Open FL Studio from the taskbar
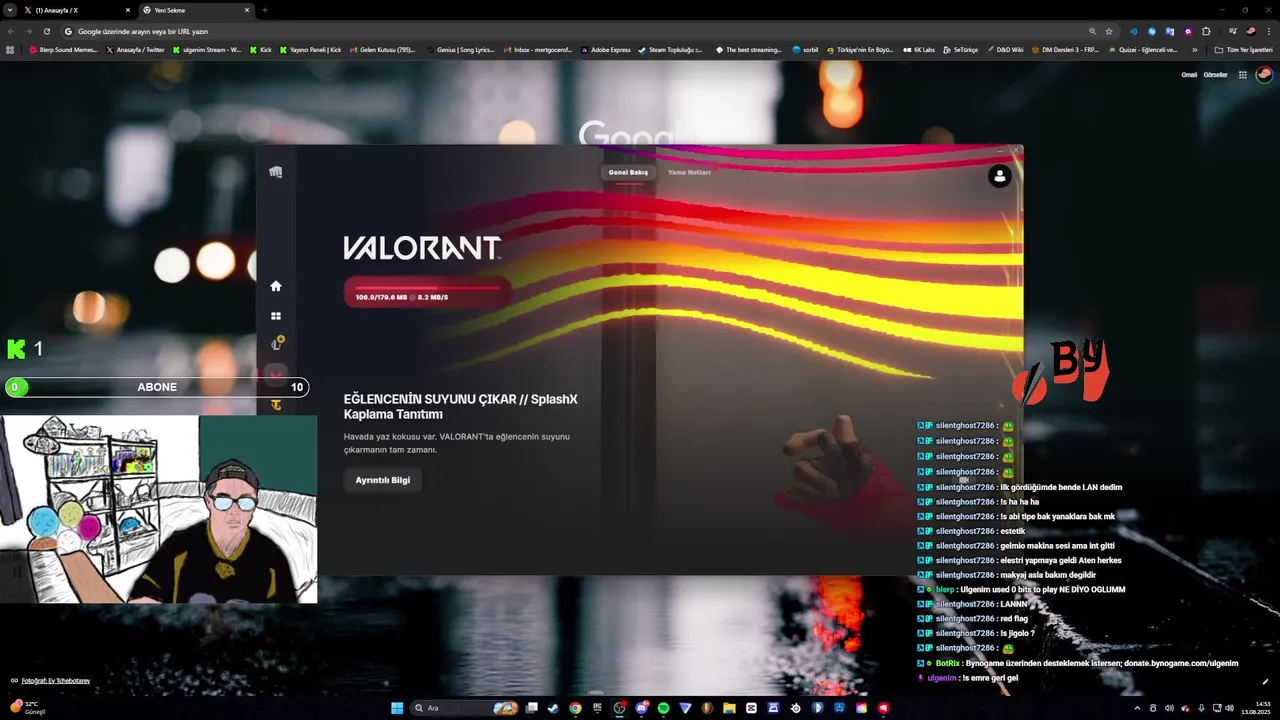The image size is (1280, 720). pos(707,708)
